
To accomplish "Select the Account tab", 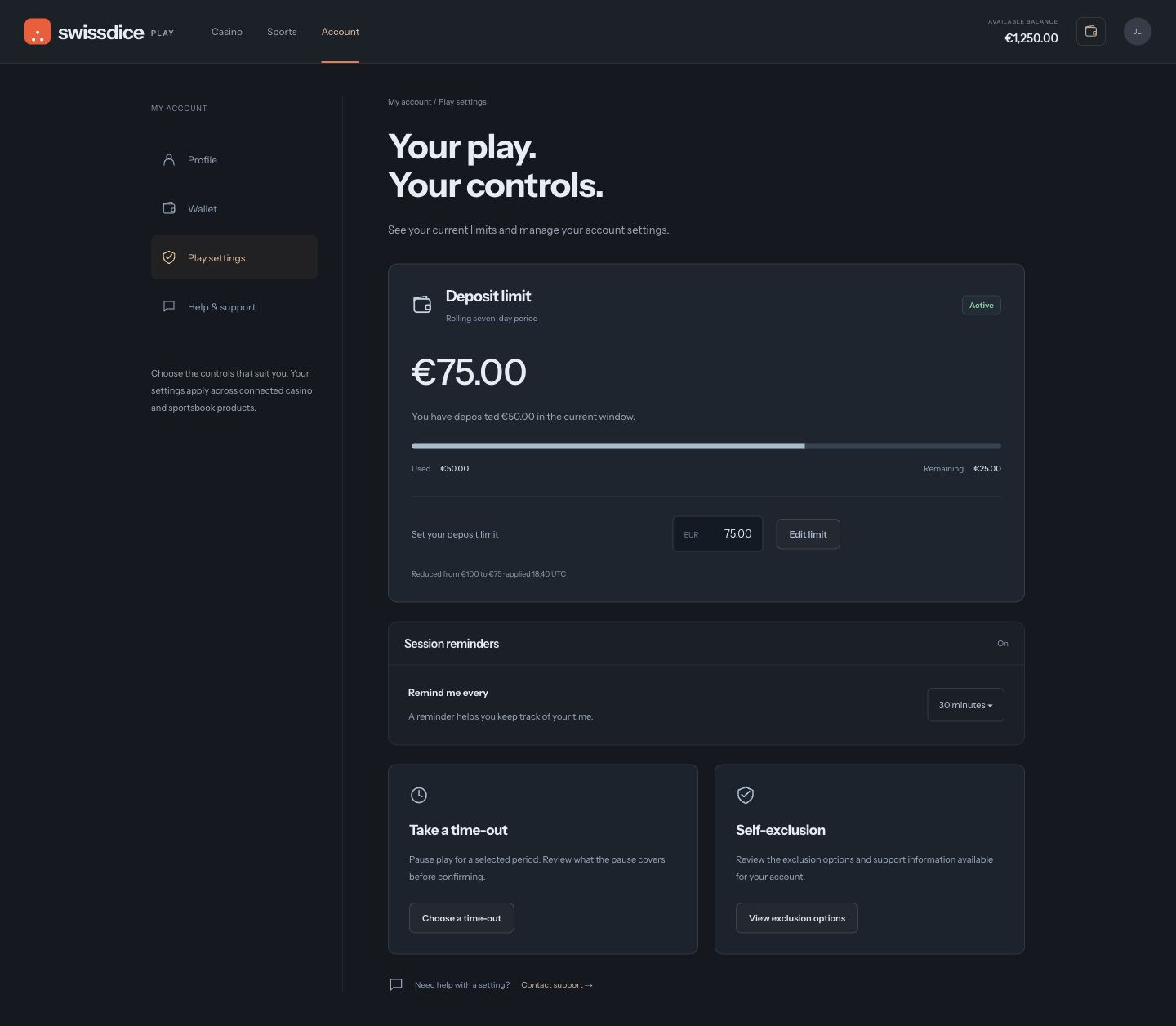I will [x=341, y=32].
